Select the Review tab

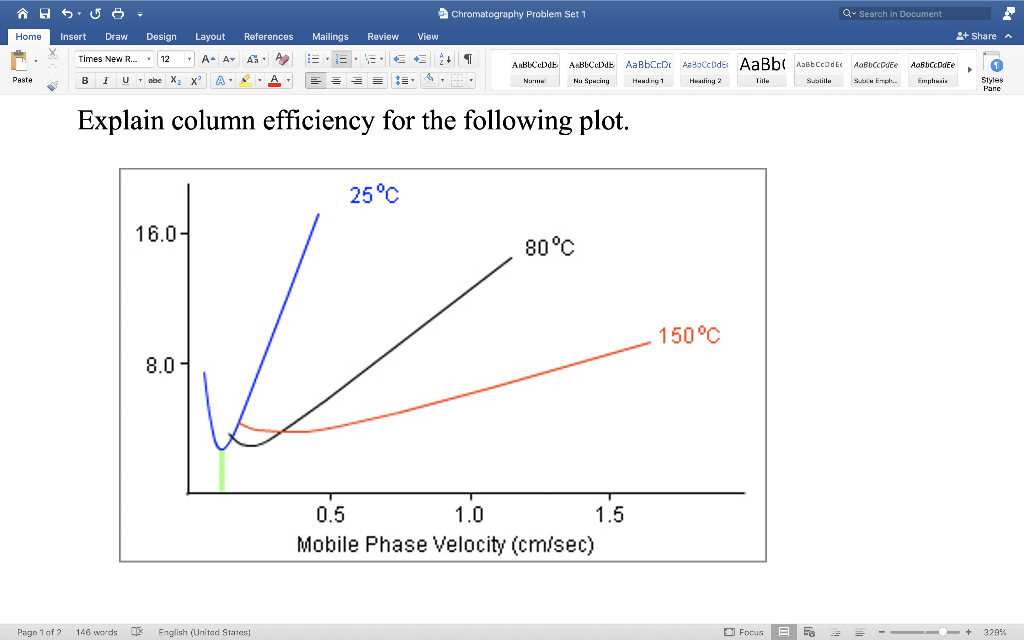pyautogui.click(x=383, y=37)
